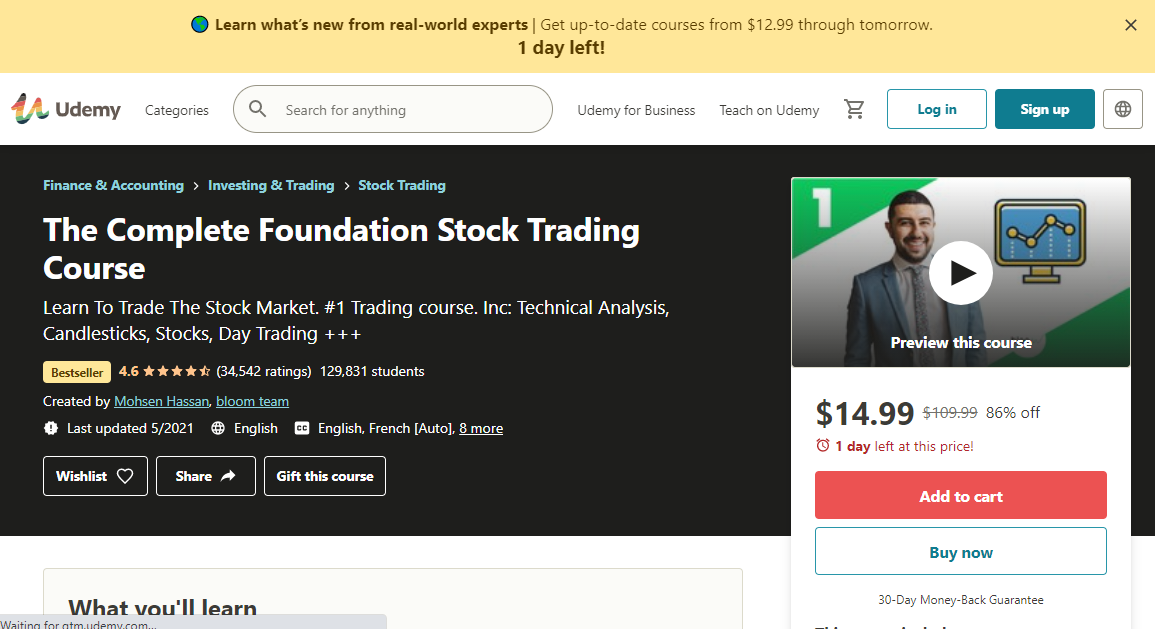1155x629 pixels.
Task: Click the globe icon next to English
Action: coord(218,428)
